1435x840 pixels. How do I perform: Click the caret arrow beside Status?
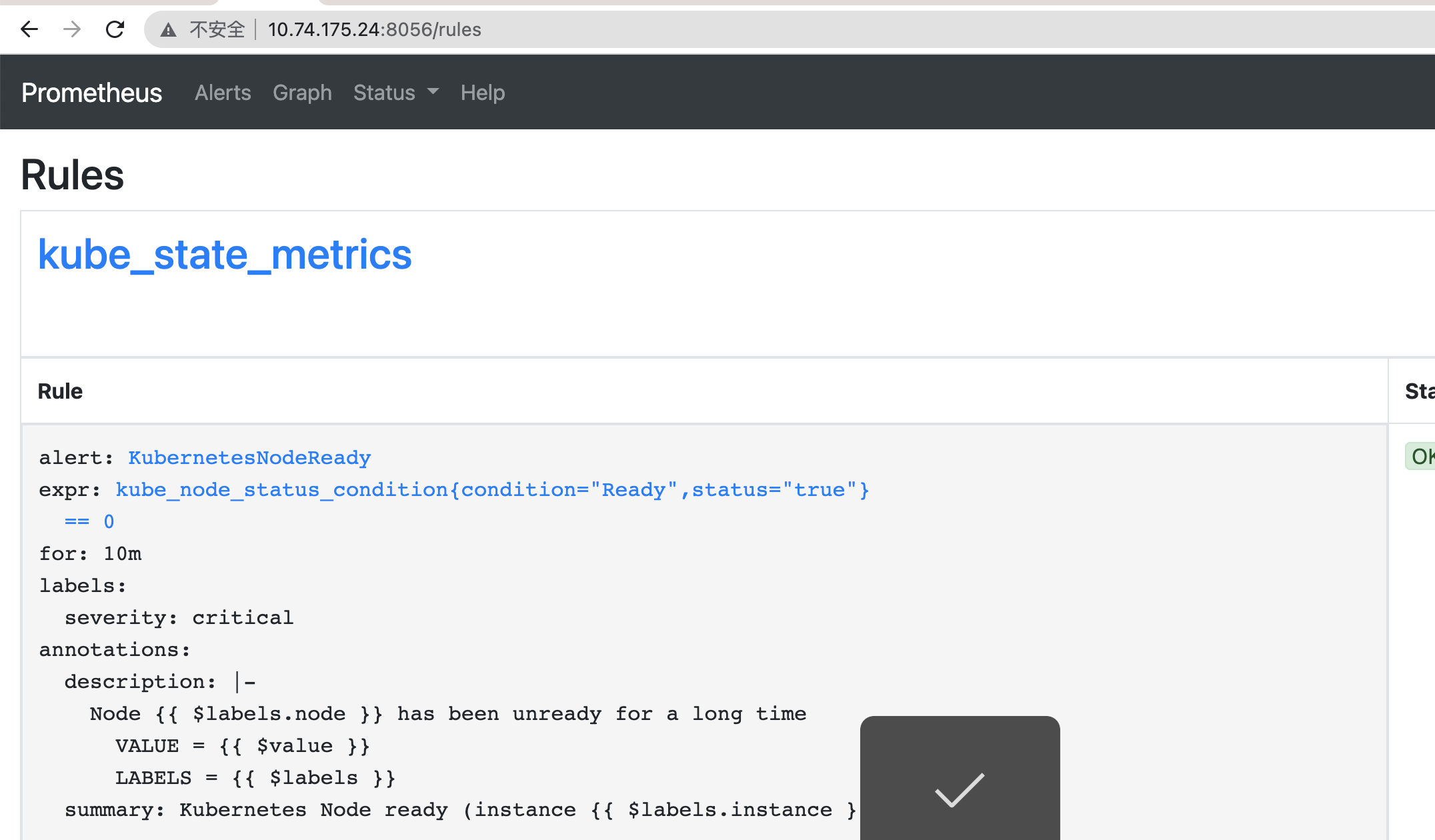433,91
